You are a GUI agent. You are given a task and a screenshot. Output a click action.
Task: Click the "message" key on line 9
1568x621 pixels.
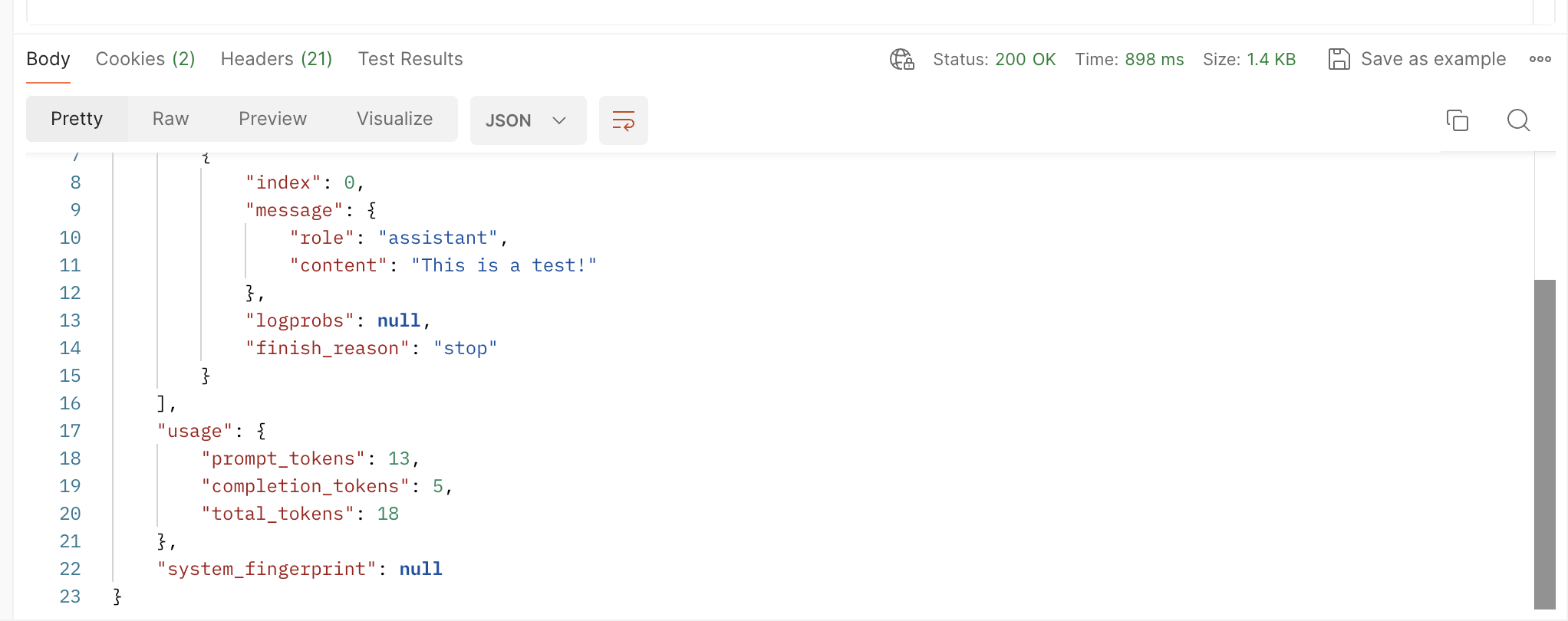(294, 210)
